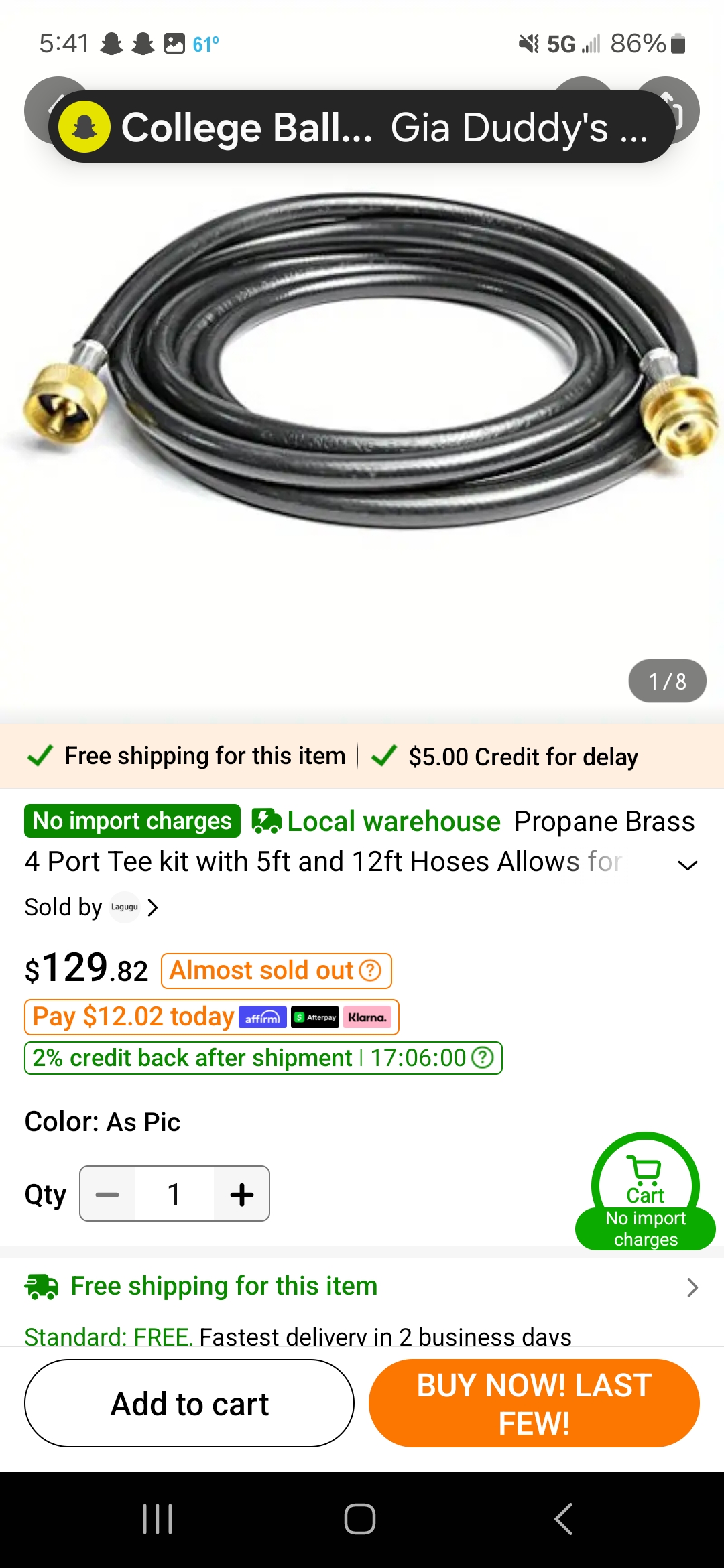Expand the full product title with chevron
Image resolution: width=724 pixels, height=1568 pixels.
click(x=688, y=865)
